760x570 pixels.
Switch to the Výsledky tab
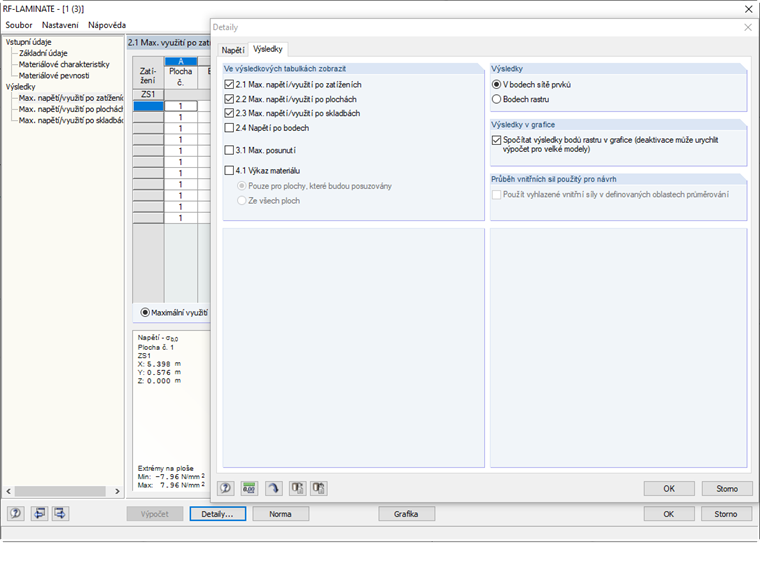pyautogui.click(x=268, y=49)
